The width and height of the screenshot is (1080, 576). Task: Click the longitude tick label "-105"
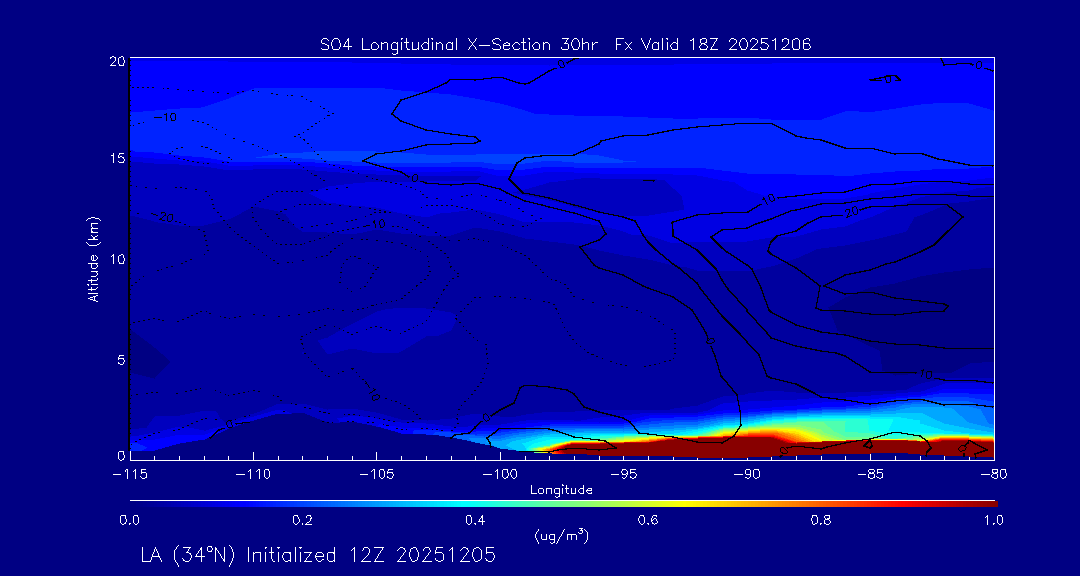(x=377, y=475)
